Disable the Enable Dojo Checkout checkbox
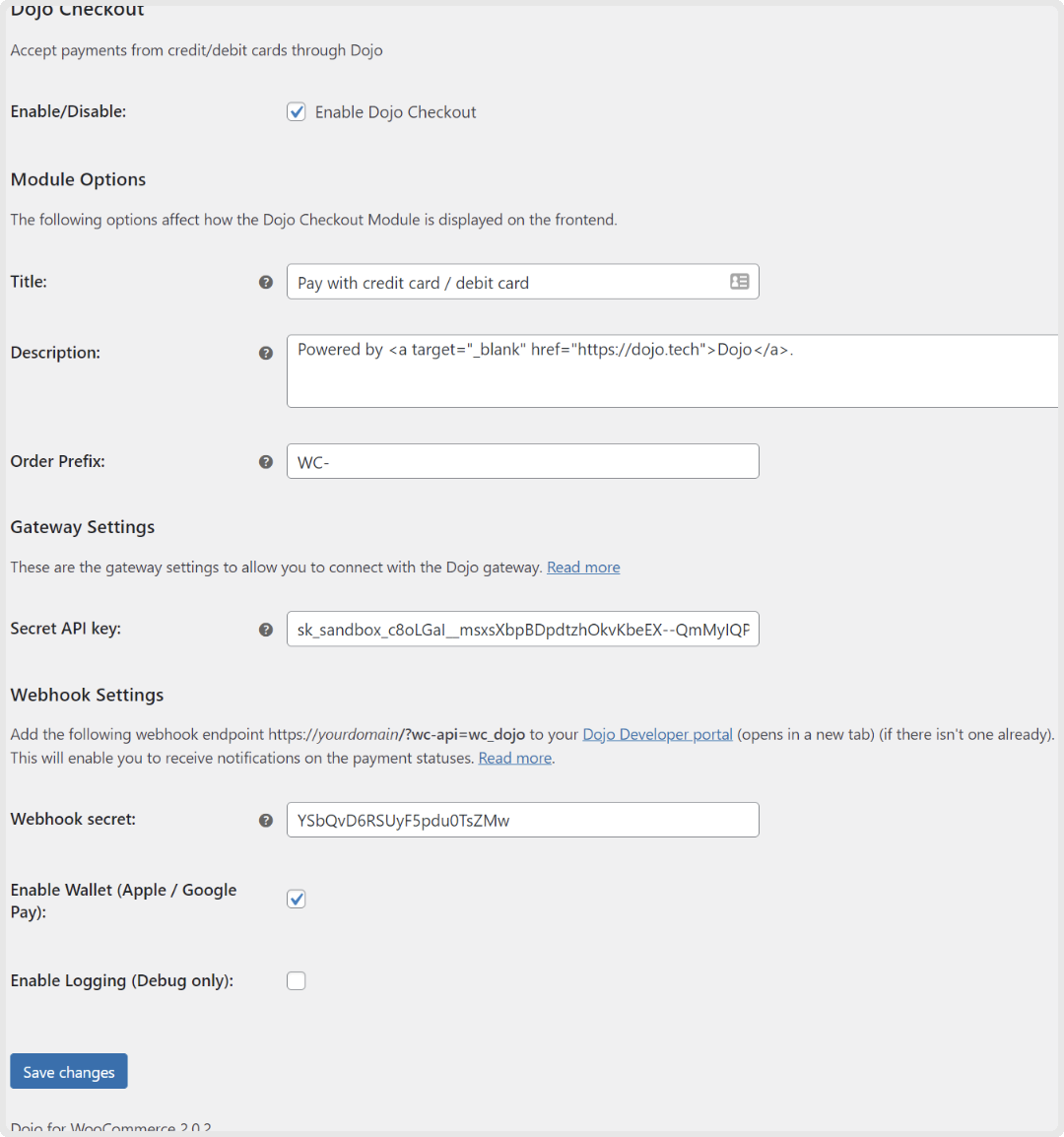The image size is (1064, 1137). point(297,111)
